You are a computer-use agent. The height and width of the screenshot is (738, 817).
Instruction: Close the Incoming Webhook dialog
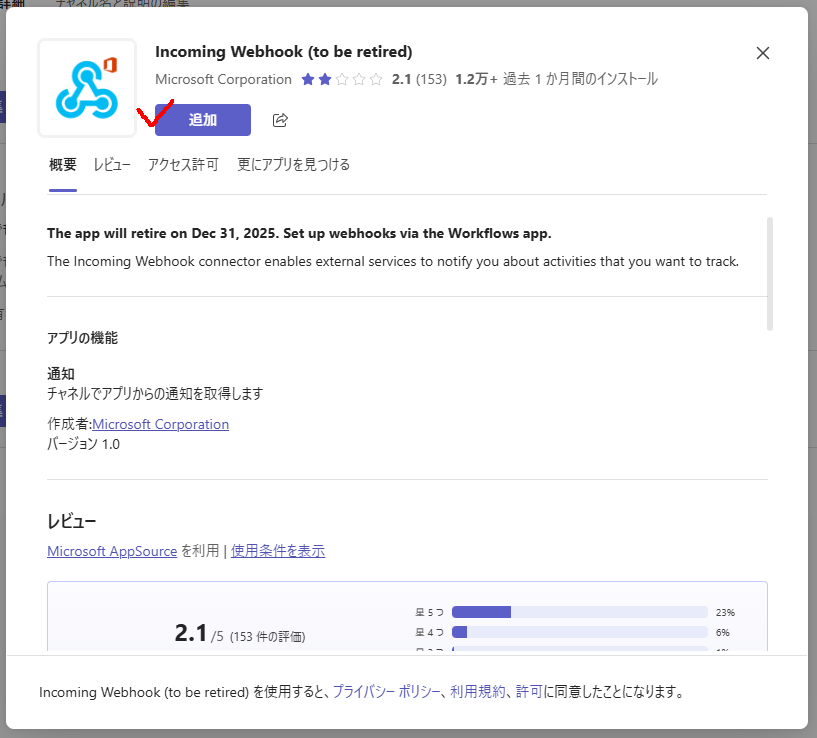pyautogui.click(x=762, y=53)
